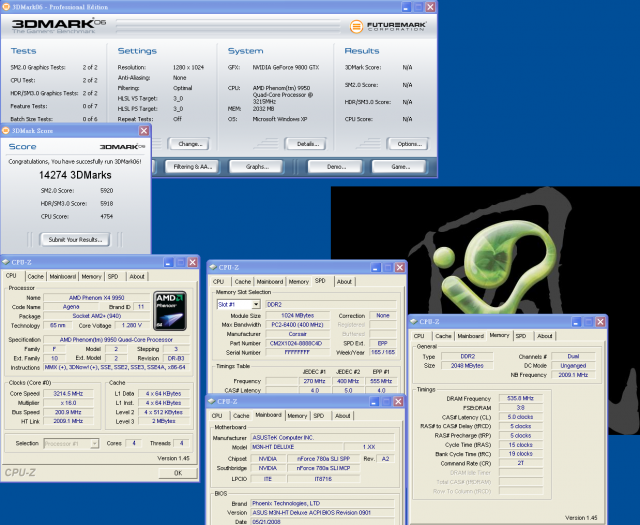Click the Code Name Agena value
The height and width of the screenshot is (525, 640).
pos(71,307)
